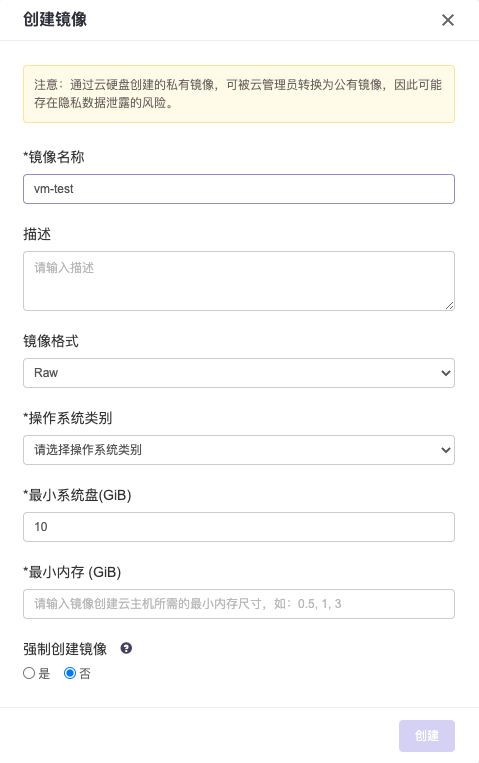Click the *操作系统类别 field label

click(x=68, y=418)
